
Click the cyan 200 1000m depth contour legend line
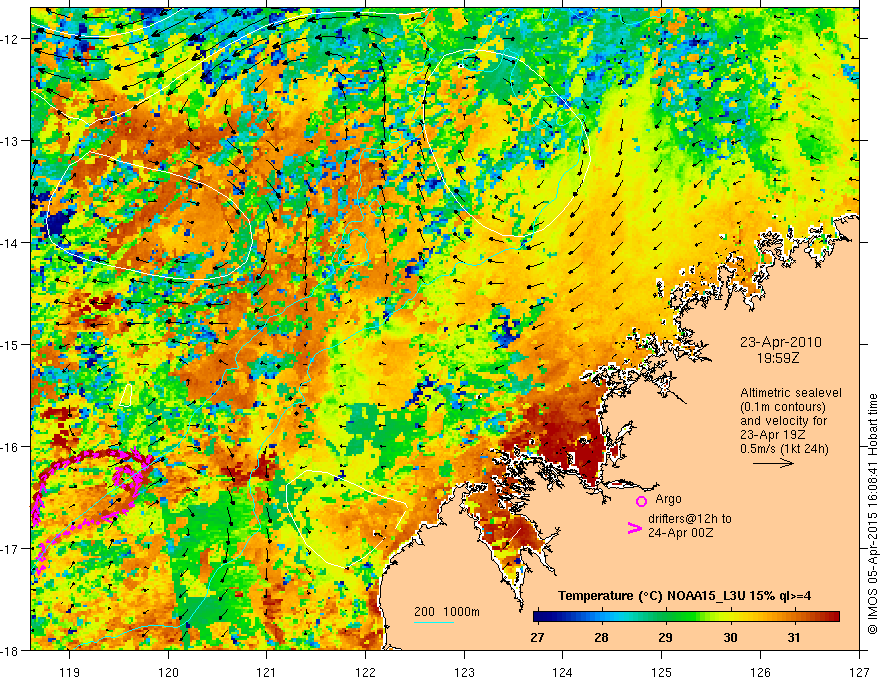[x=434, y=622]
